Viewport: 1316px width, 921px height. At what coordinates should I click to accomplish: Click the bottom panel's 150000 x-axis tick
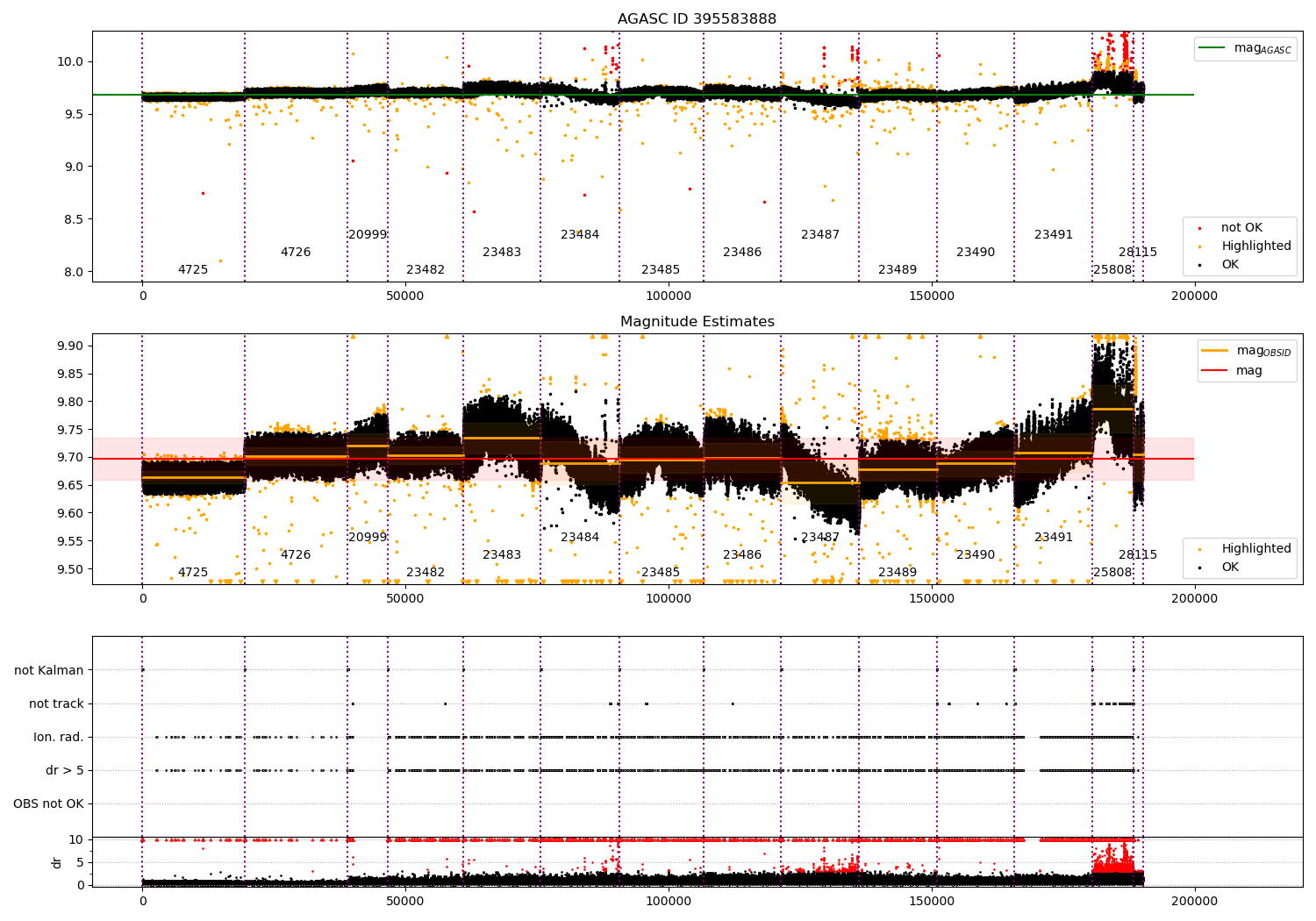(x=932, y=900)
